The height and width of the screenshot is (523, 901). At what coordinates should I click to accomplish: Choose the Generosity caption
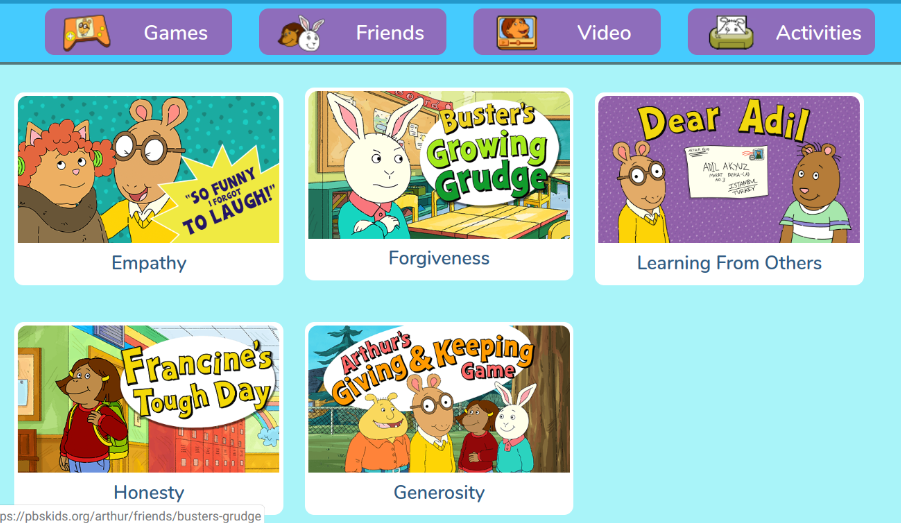[439, 493]
